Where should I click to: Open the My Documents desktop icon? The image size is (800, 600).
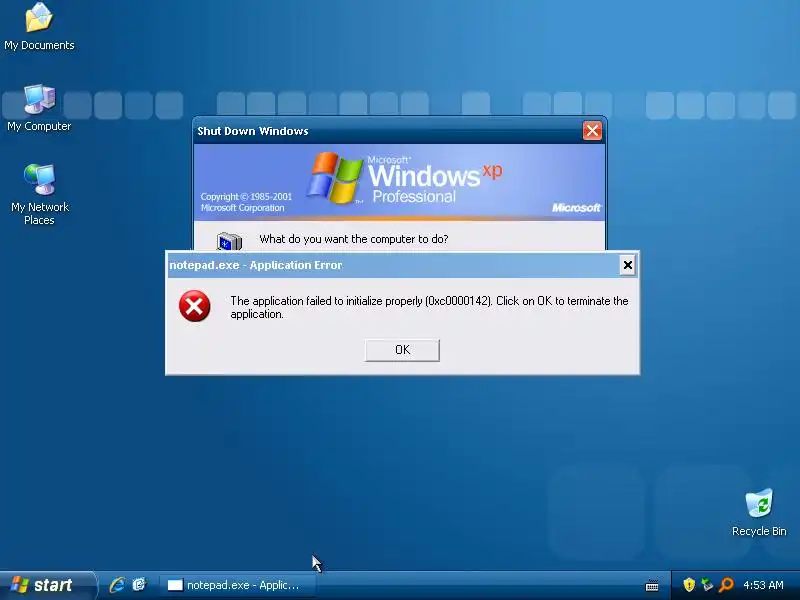click(39, 27)
